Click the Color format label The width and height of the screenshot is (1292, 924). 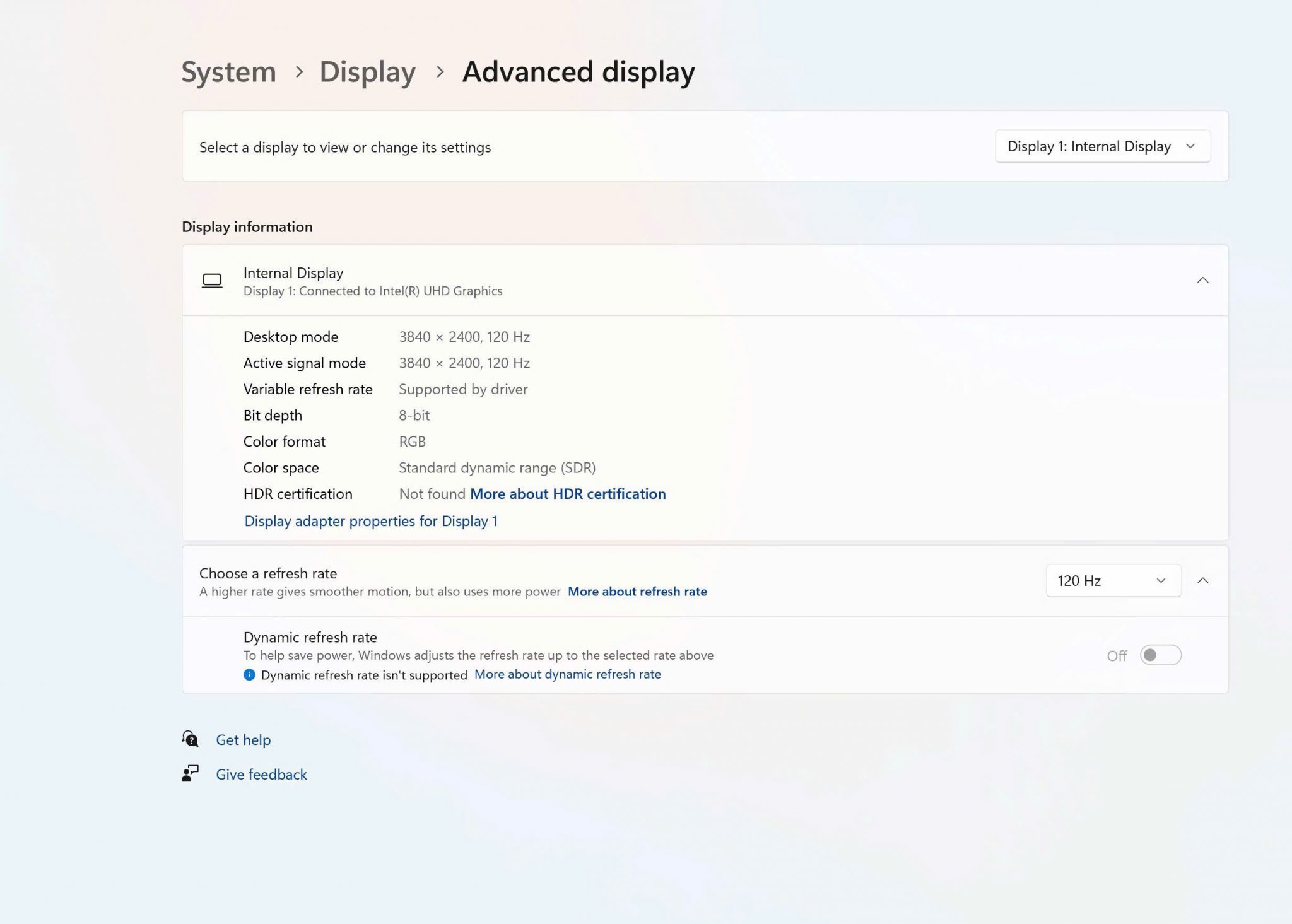pyautogui.click(x=285, y=442)
